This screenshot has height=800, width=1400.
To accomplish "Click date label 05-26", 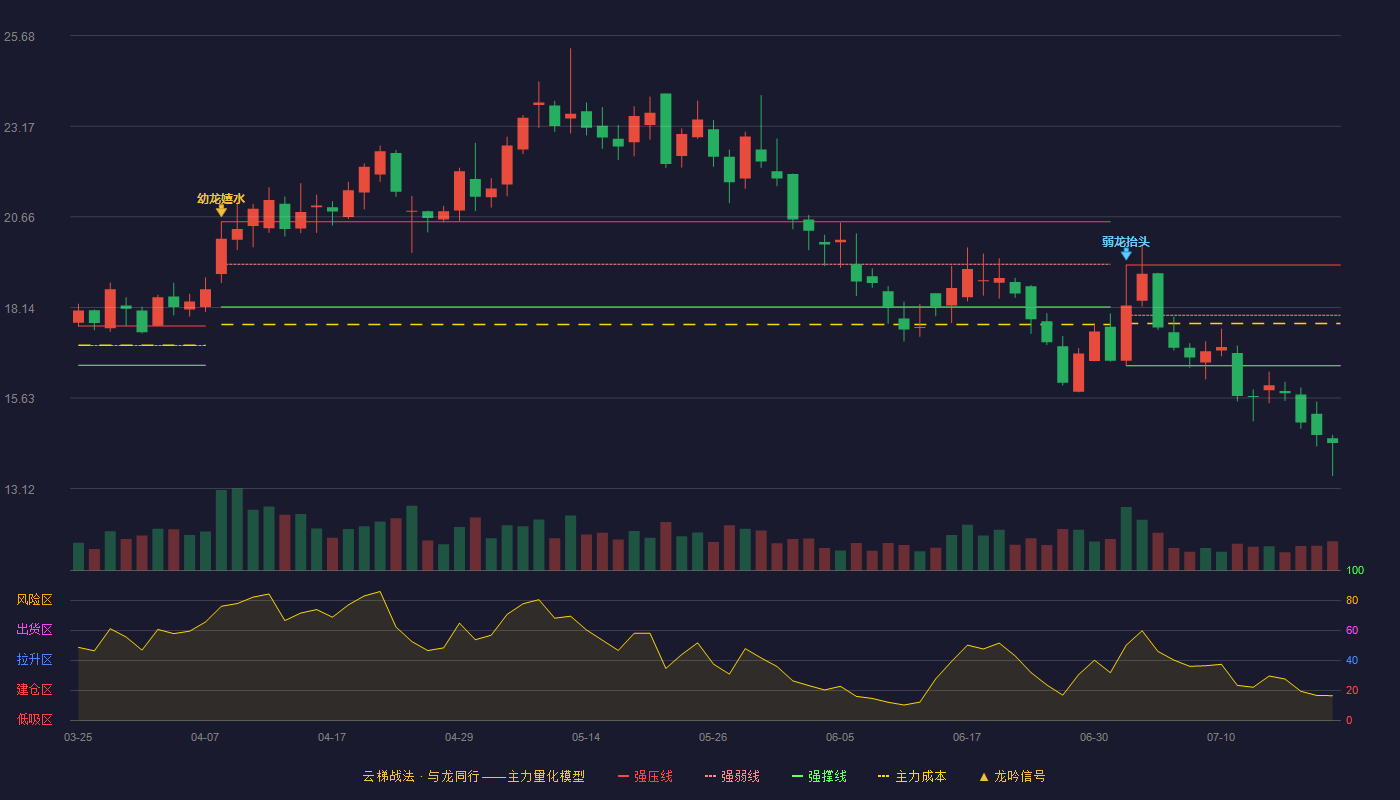I will point(713,737).
